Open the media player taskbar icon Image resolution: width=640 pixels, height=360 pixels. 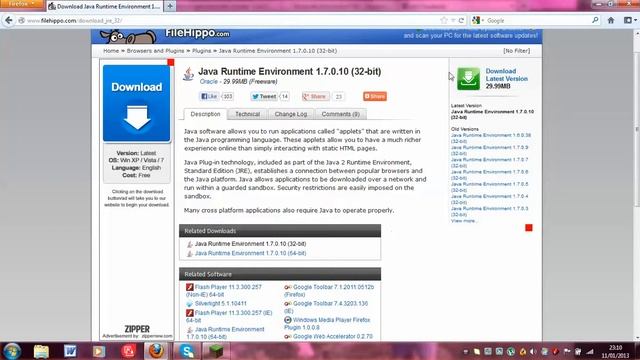click(99, 351)
